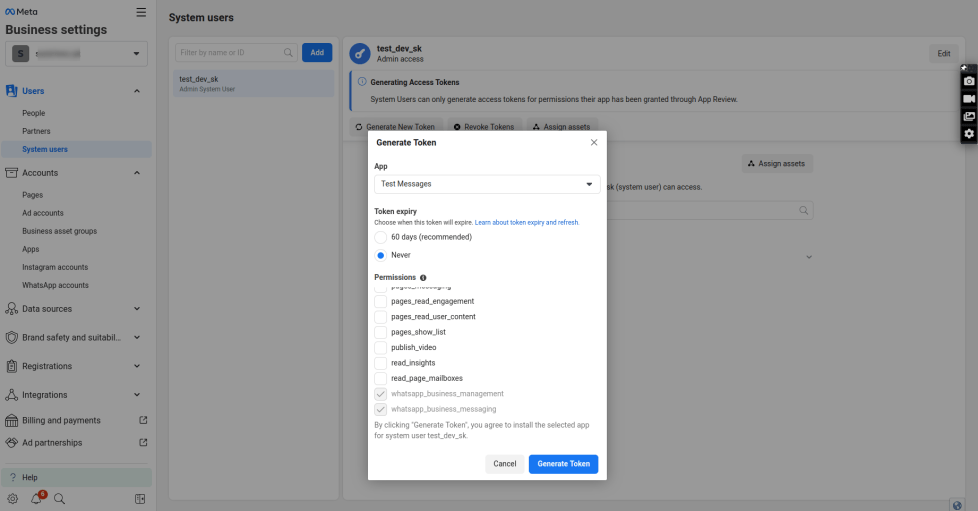This screenshot has width=978, height=511.
Task: Open Ad partnerships external link icon
Action: pyautogui.click(x=143, y=443)
